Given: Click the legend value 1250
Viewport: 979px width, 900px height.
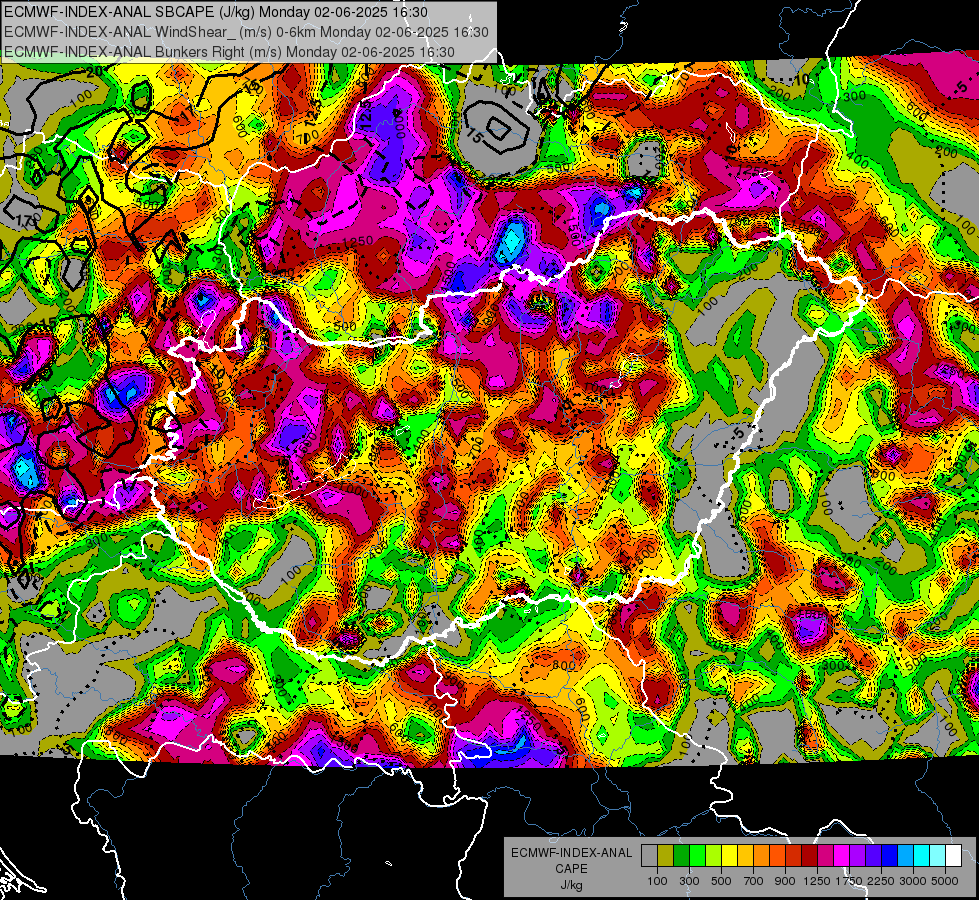Looking at the screenshot, I should tap(817, 881).
